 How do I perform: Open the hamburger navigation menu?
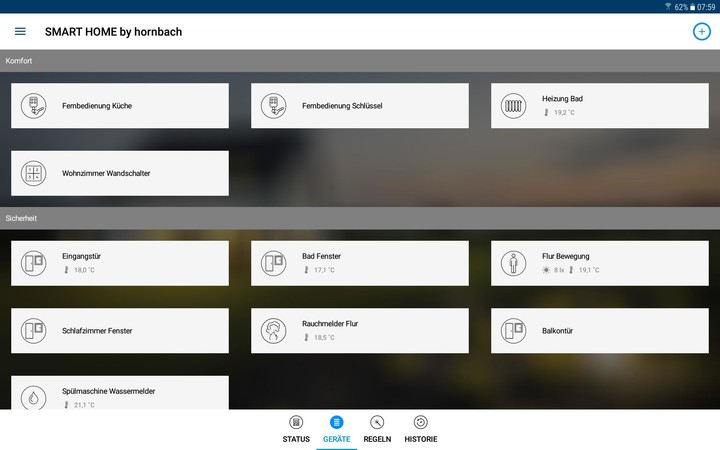tap(20, 31)
